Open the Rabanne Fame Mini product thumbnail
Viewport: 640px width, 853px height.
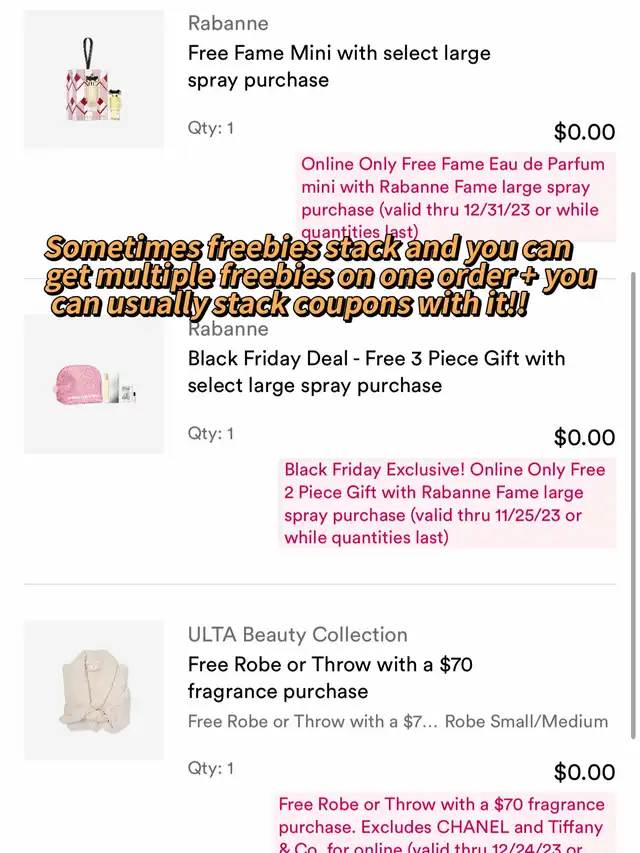[93, 79]
